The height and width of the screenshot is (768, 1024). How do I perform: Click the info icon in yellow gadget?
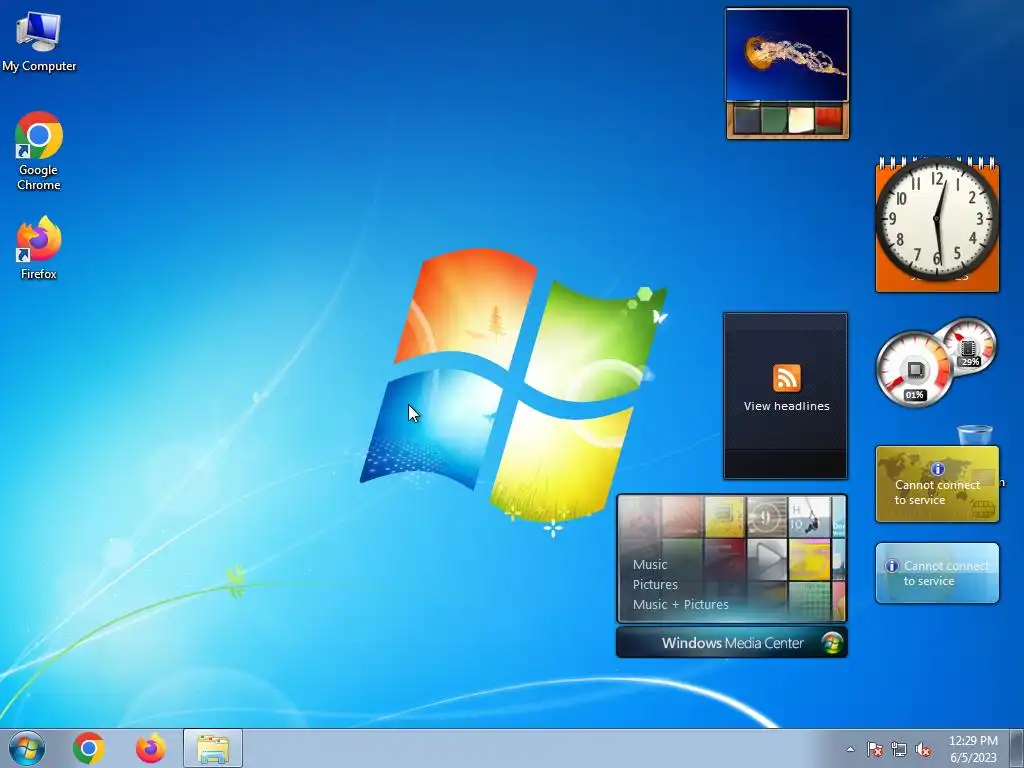tap(938, 469)
